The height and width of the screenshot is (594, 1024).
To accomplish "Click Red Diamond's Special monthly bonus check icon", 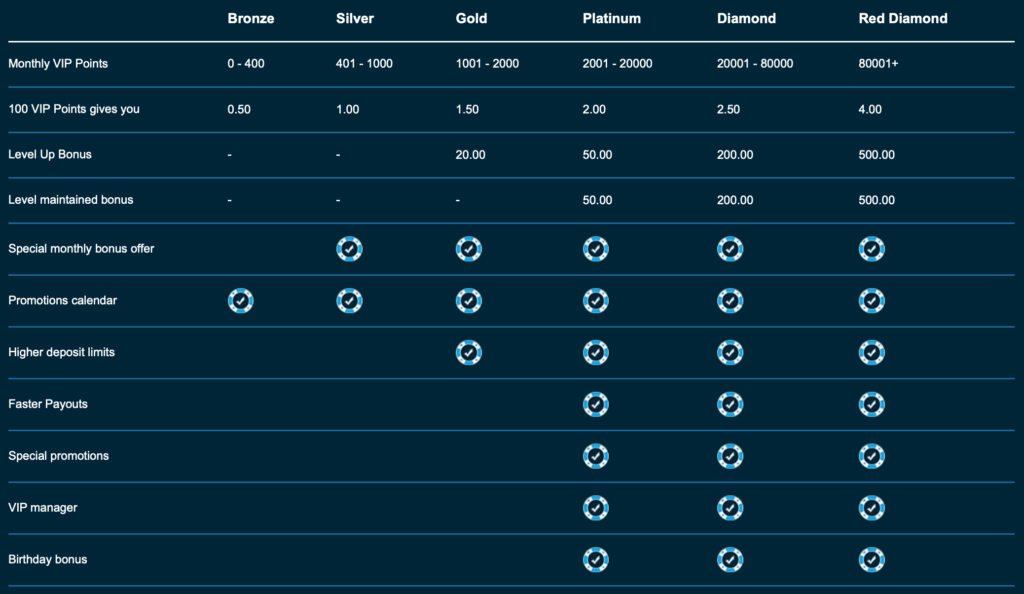I will coord(872,249).
